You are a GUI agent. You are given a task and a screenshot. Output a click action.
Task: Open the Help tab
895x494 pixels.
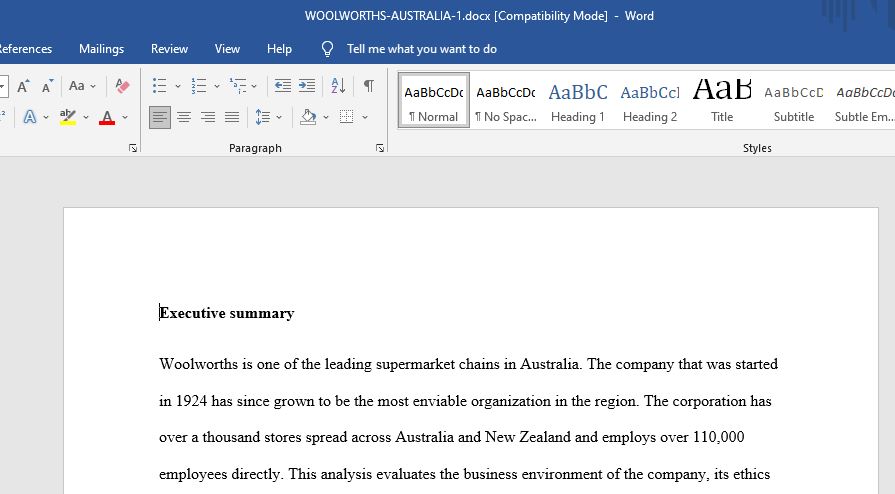coord(279,49)
